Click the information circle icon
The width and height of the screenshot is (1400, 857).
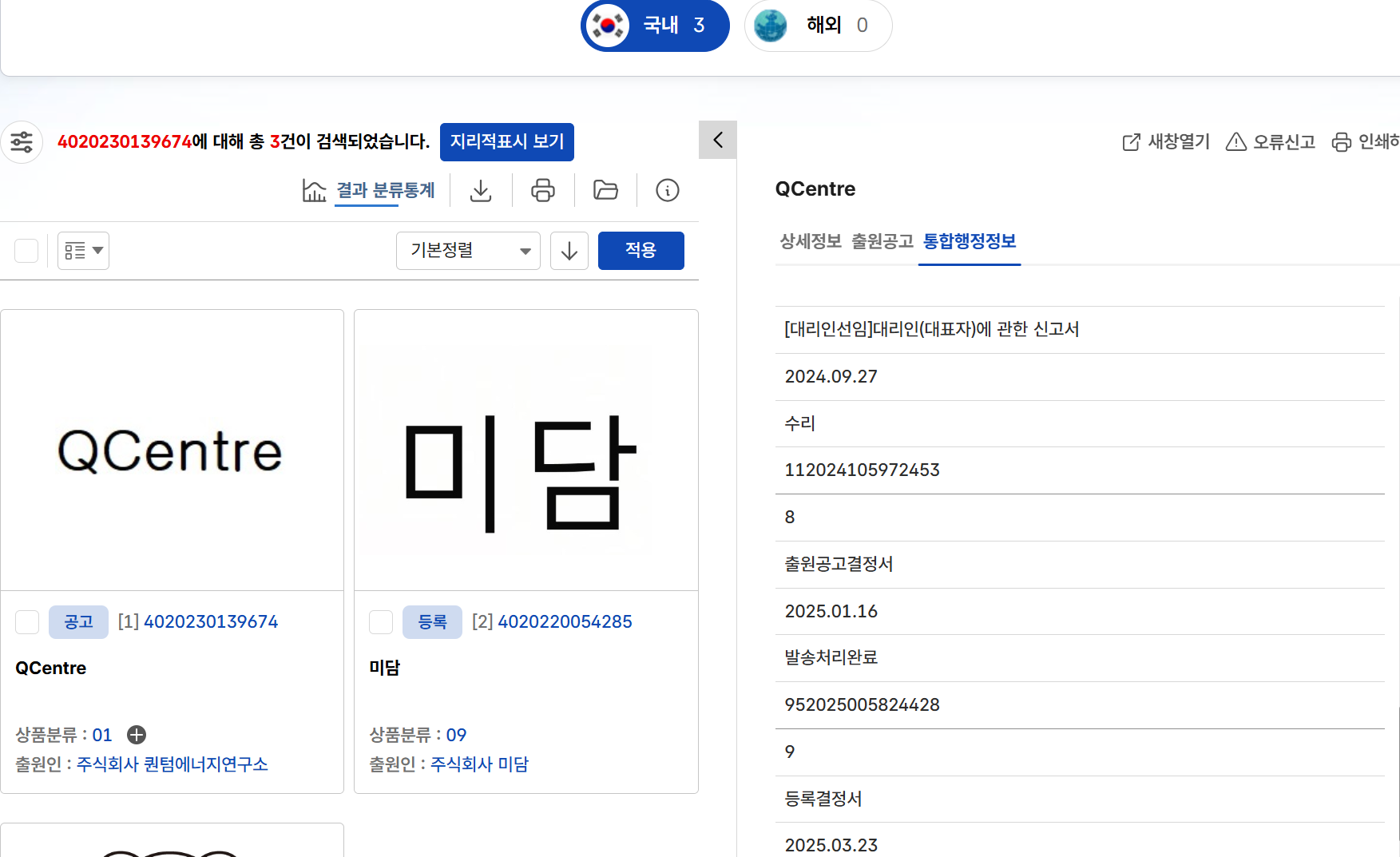click(668, 190)
